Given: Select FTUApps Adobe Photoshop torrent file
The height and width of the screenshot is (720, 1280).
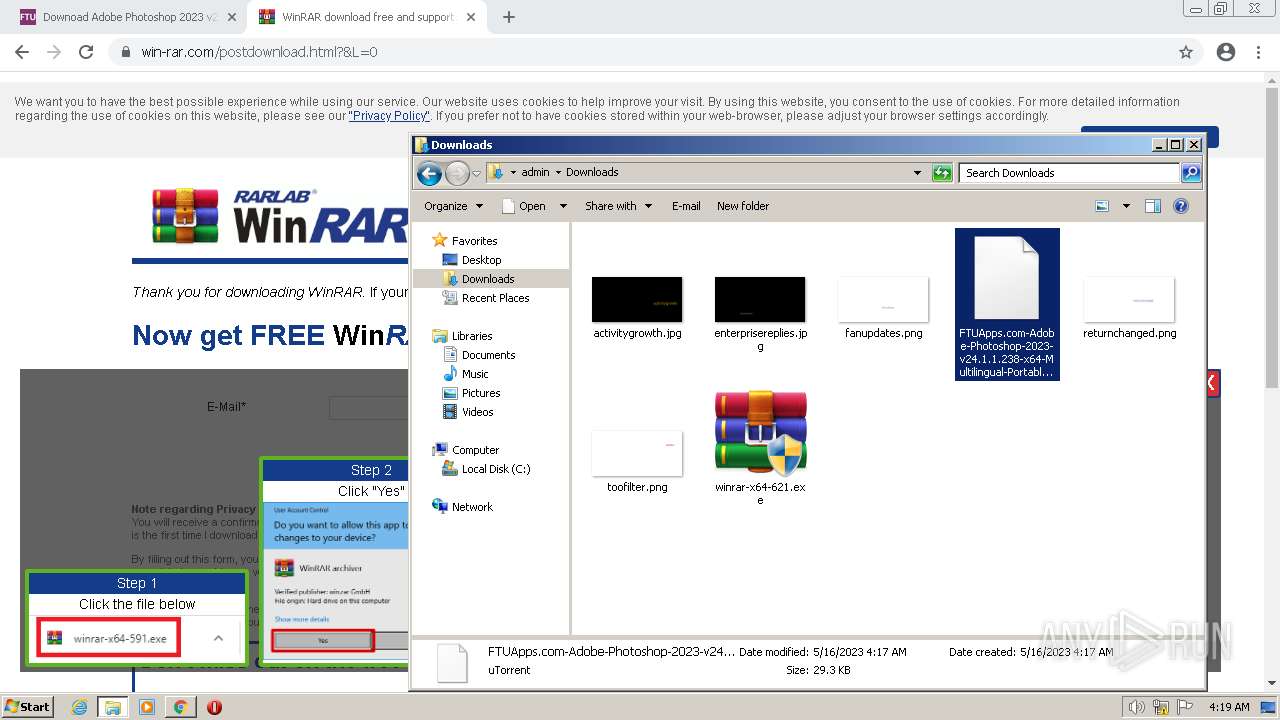Looking at the screenshot, I should pyautogui.click(x=1006, y=304).
